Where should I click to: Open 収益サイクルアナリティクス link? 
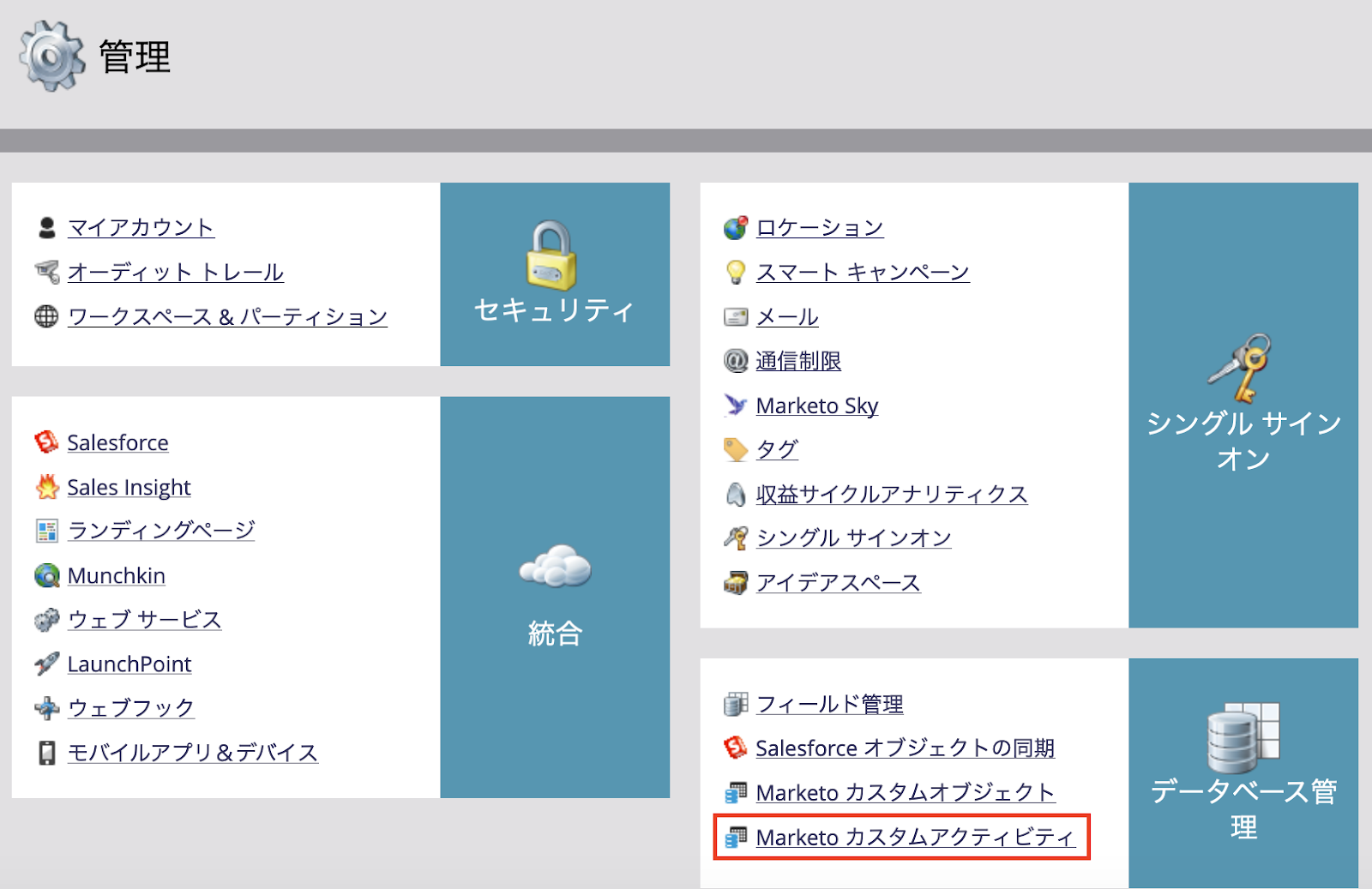tap(892, 494)
